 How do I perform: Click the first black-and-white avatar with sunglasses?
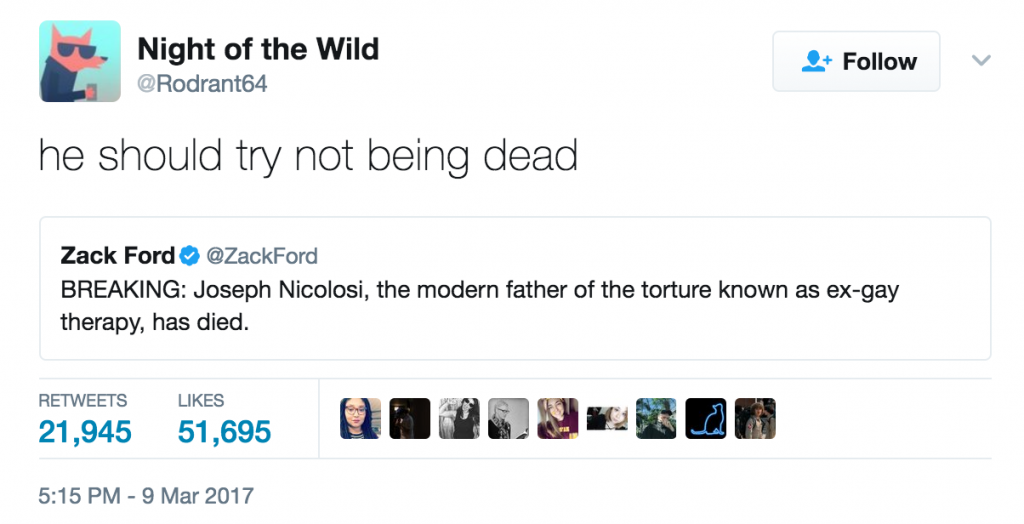[x=459, y=419]
